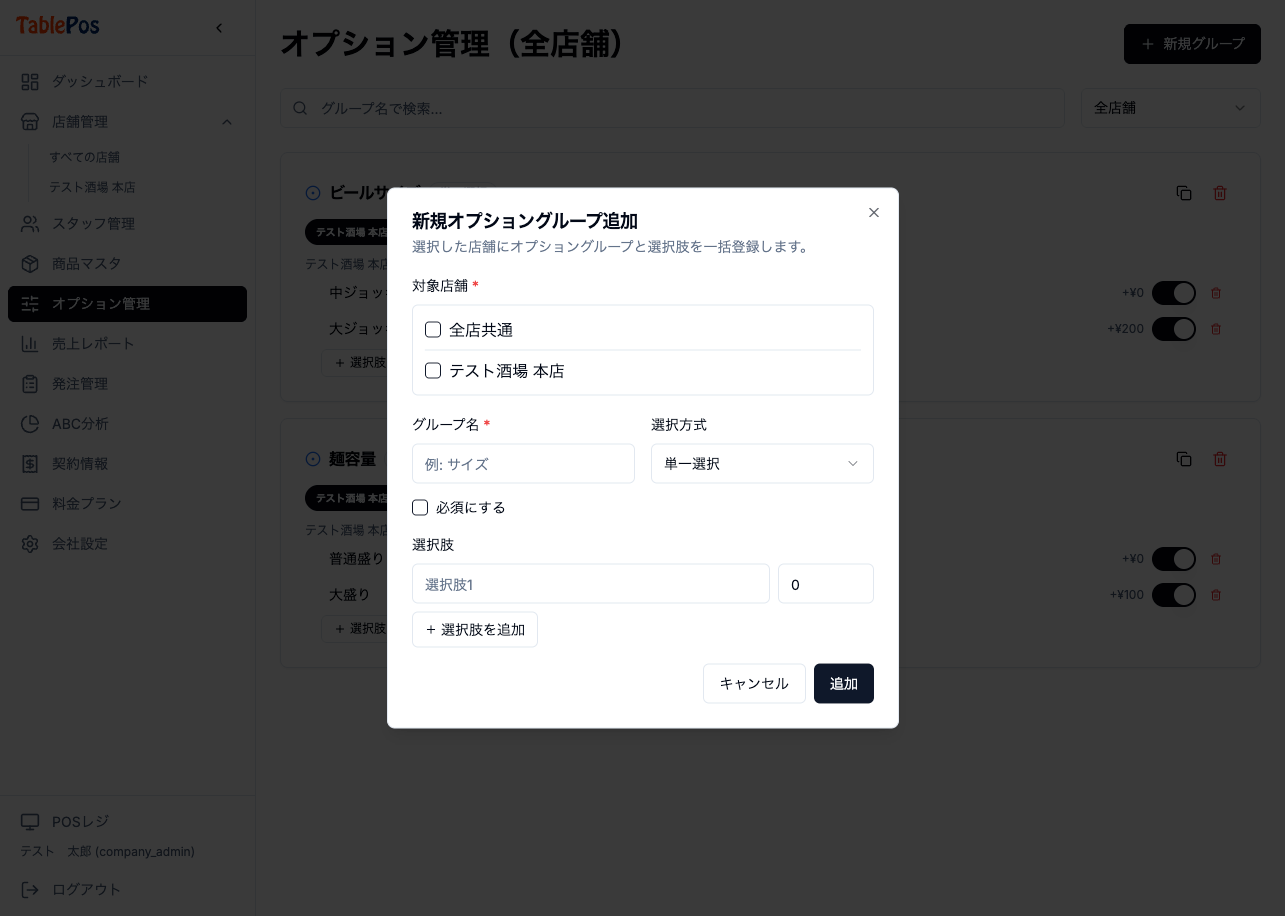Collapse the 店舗管理 section chevron
The image size is (1285, 916).
tap(227, 122)
